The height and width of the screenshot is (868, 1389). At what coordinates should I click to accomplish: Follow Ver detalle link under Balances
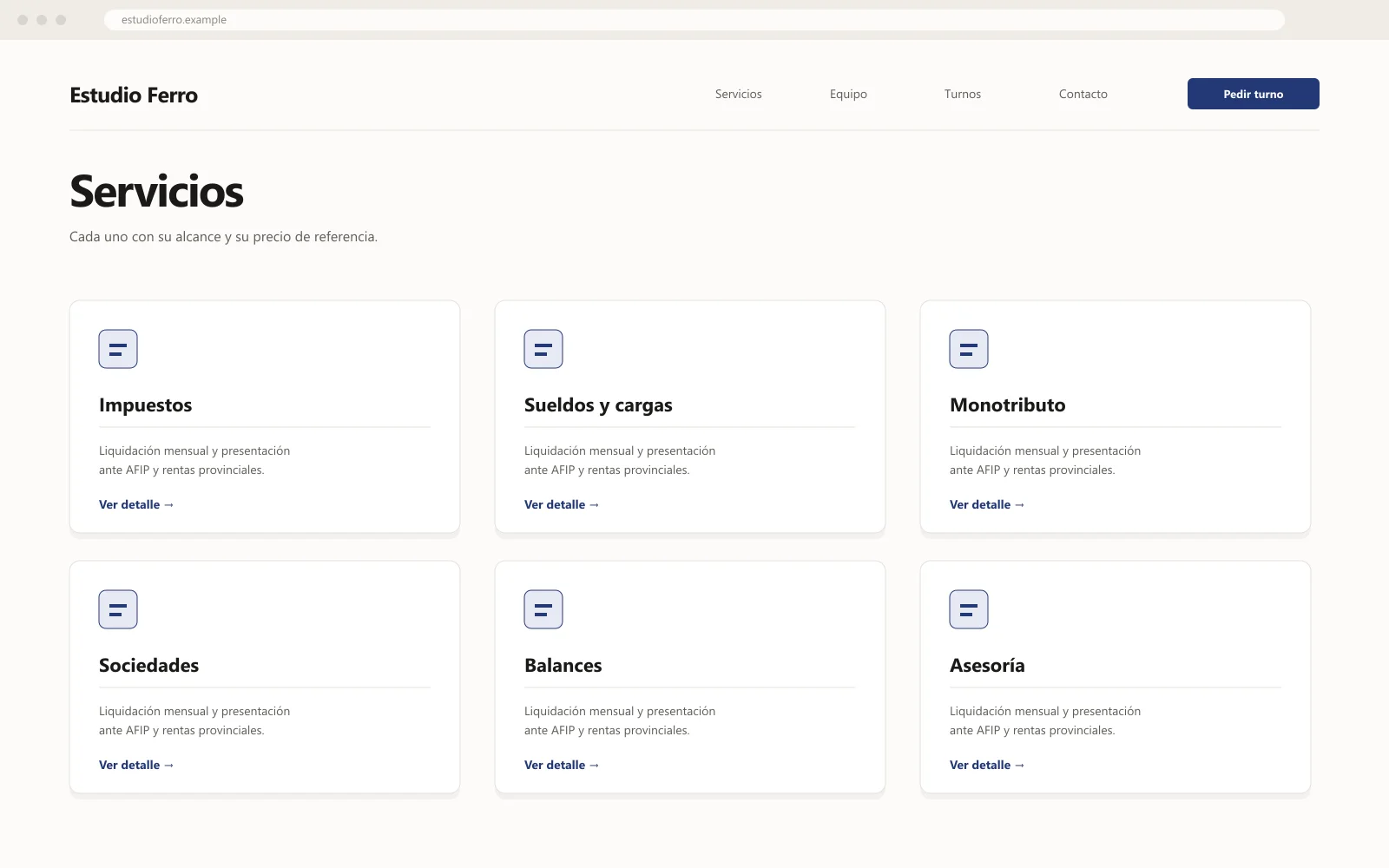point(562,765)
